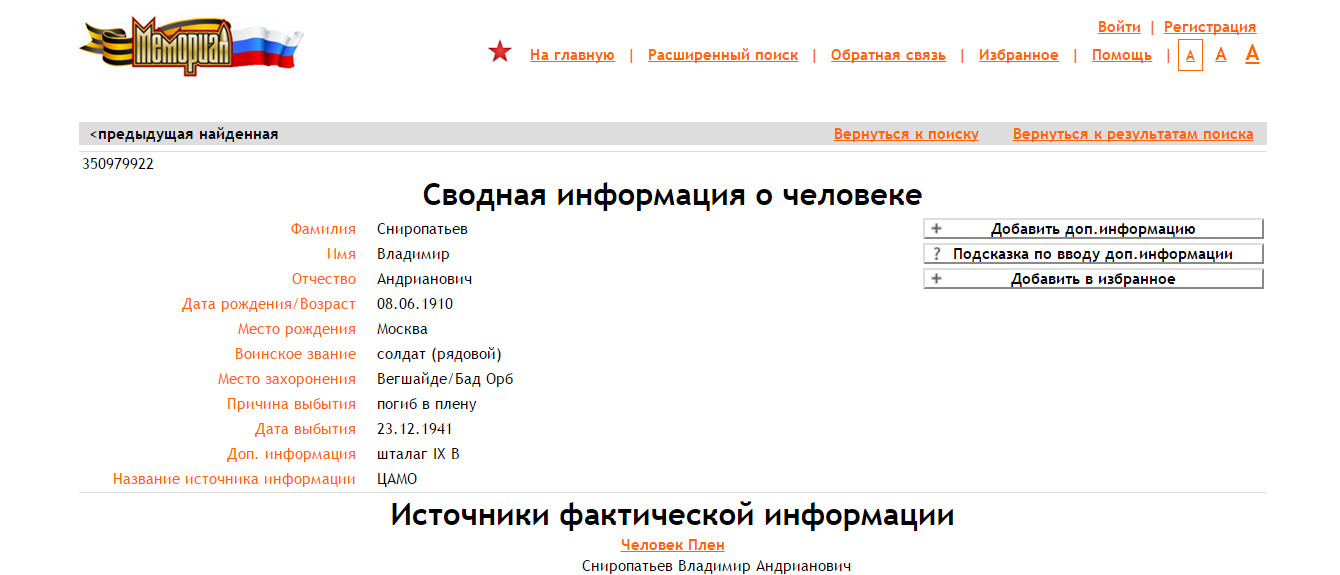The width and height of the screenshot is (1340, 575).
Task: Open Избранное favorites
Action: point(1018,55)
